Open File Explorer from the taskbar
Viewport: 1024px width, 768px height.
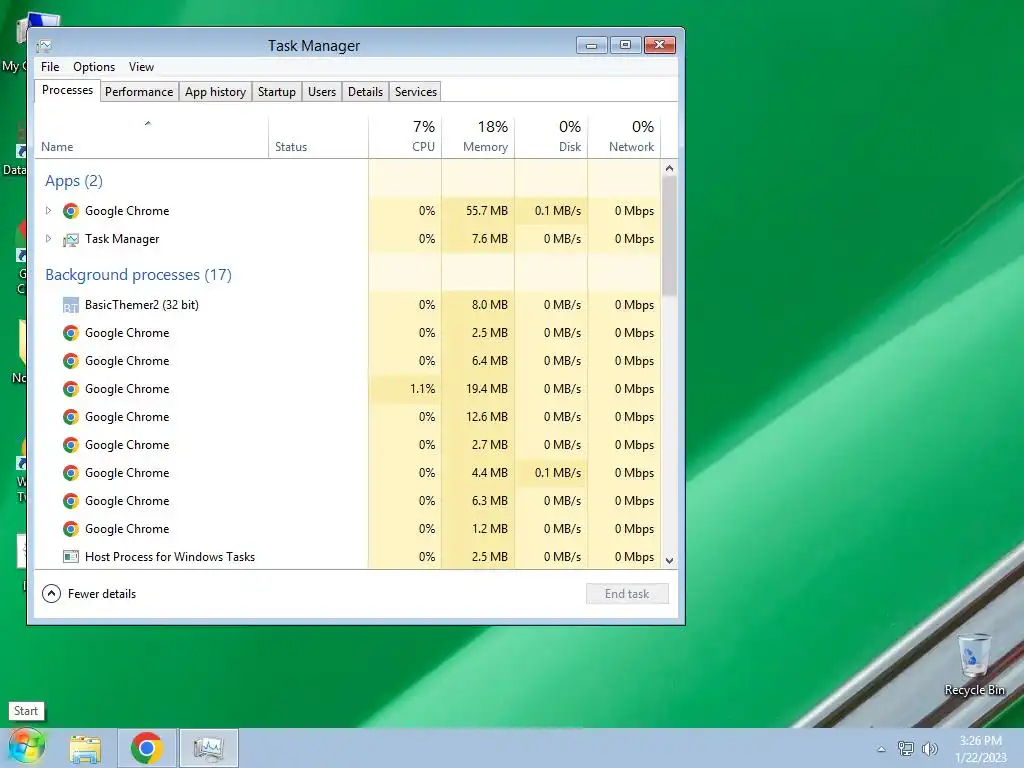[86, 749]
